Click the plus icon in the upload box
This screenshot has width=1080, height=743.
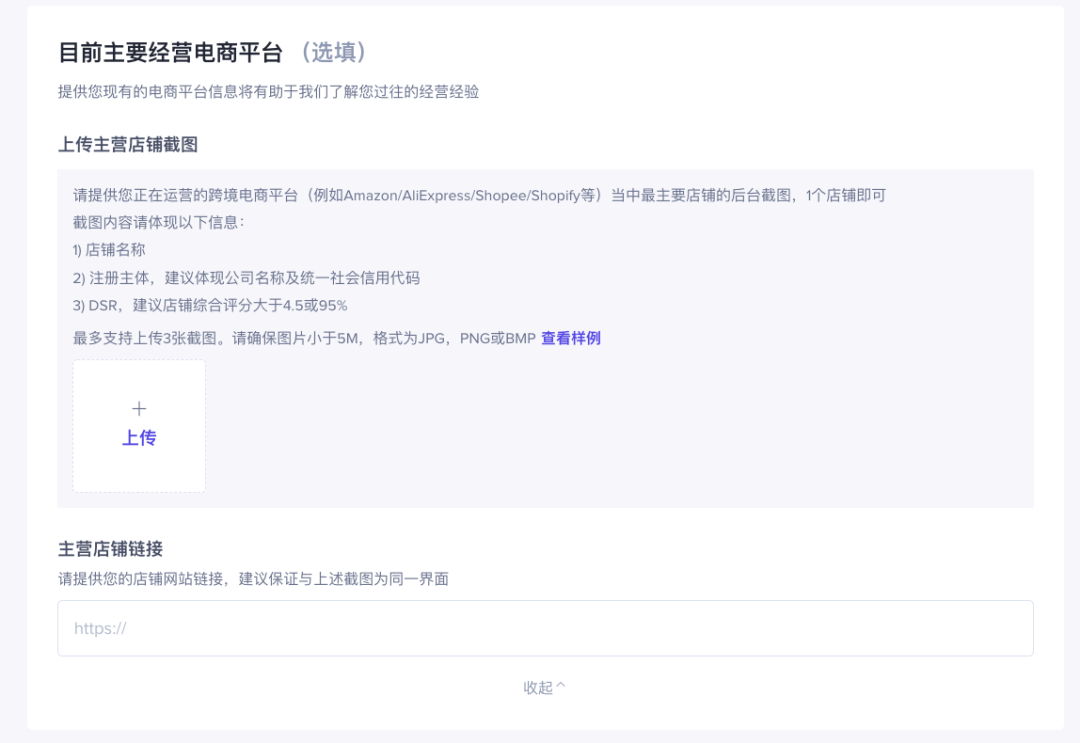click(139, 408)
